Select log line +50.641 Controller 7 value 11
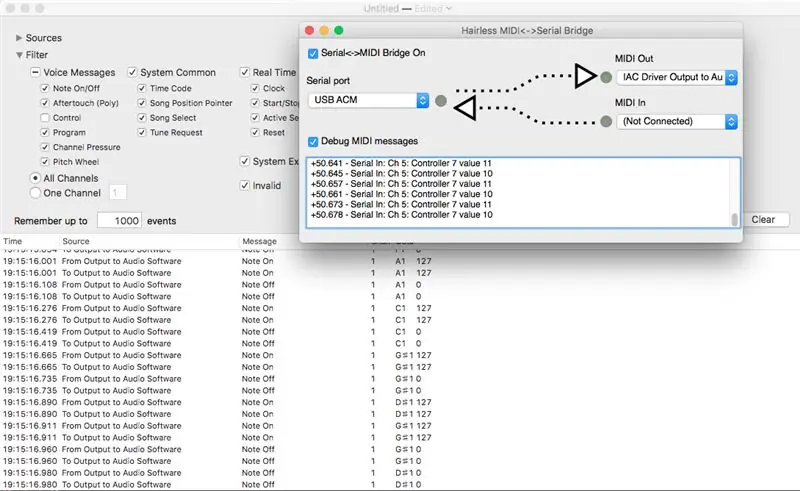 401,163
